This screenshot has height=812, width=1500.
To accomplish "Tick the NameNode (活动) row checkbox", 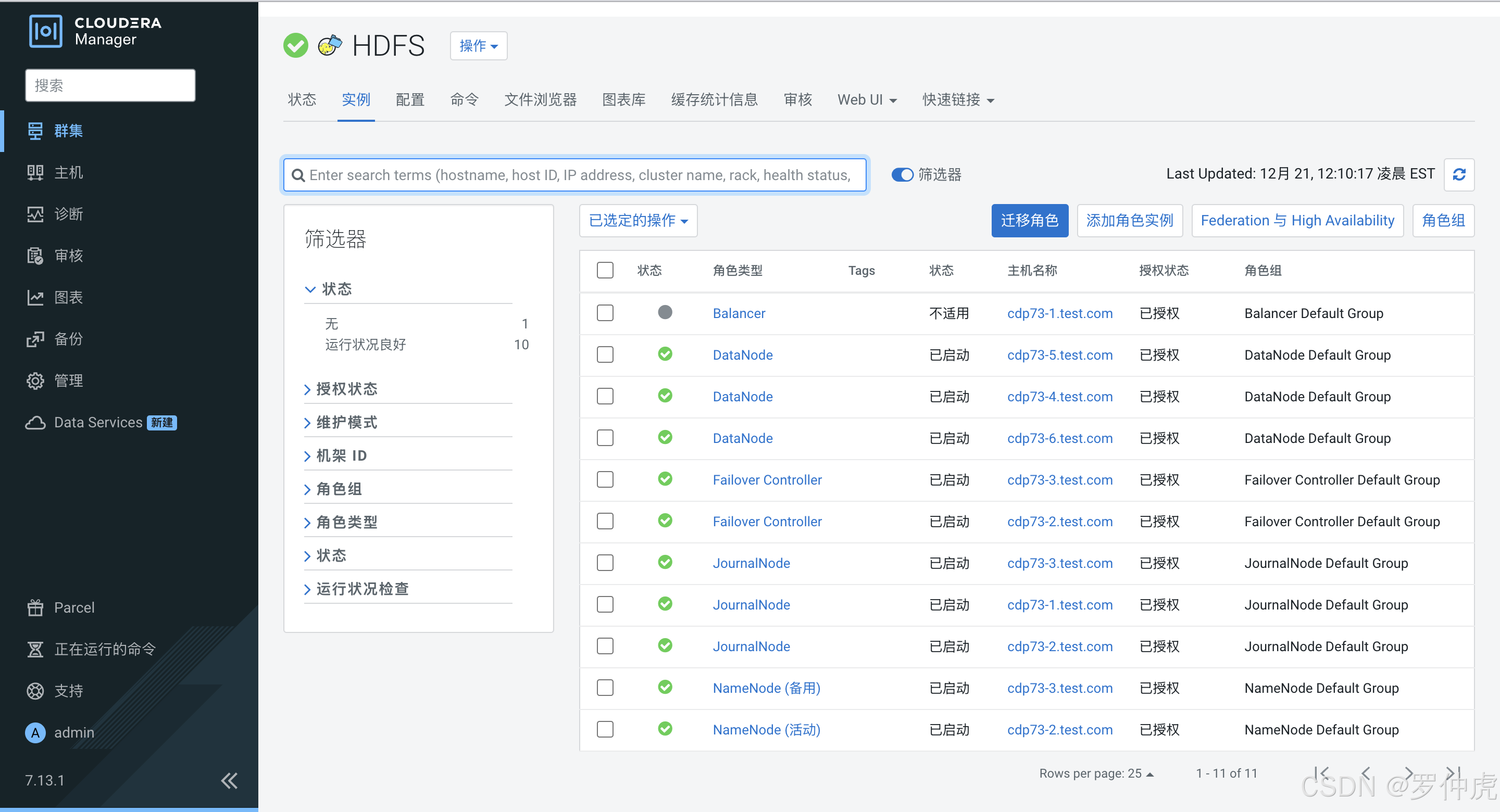I will [x=605, y=729].
